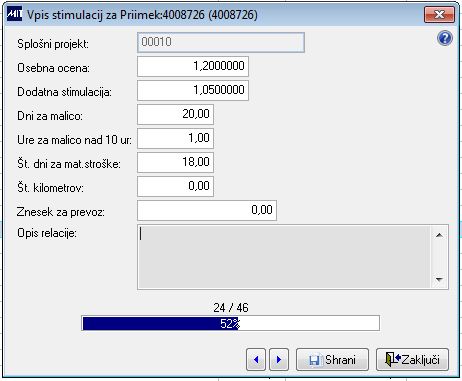Focus the Št. kilometrov input field
The image size is (462, 381).
click(175, 186)
